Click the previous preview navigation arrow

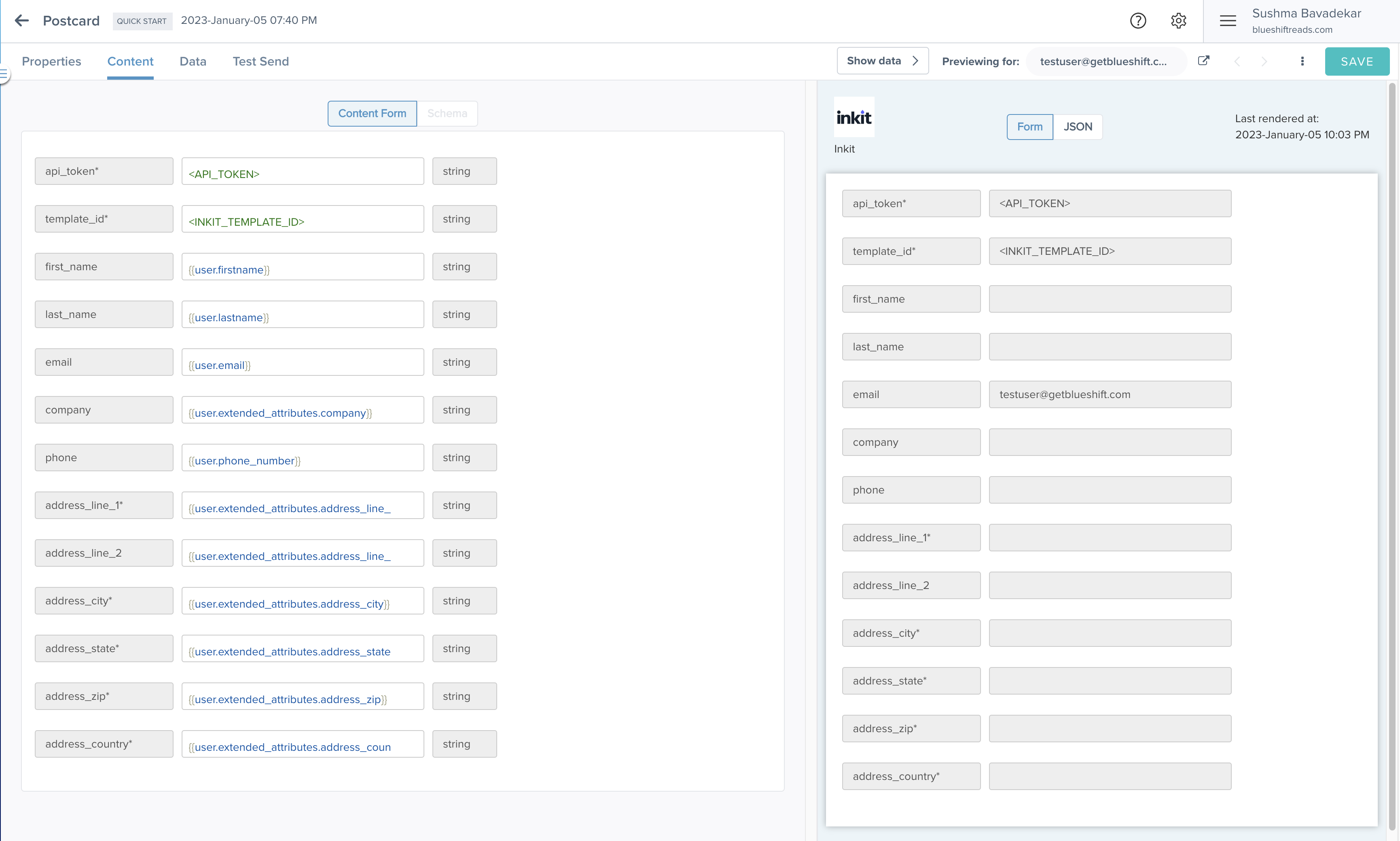tap(1237, 61)
